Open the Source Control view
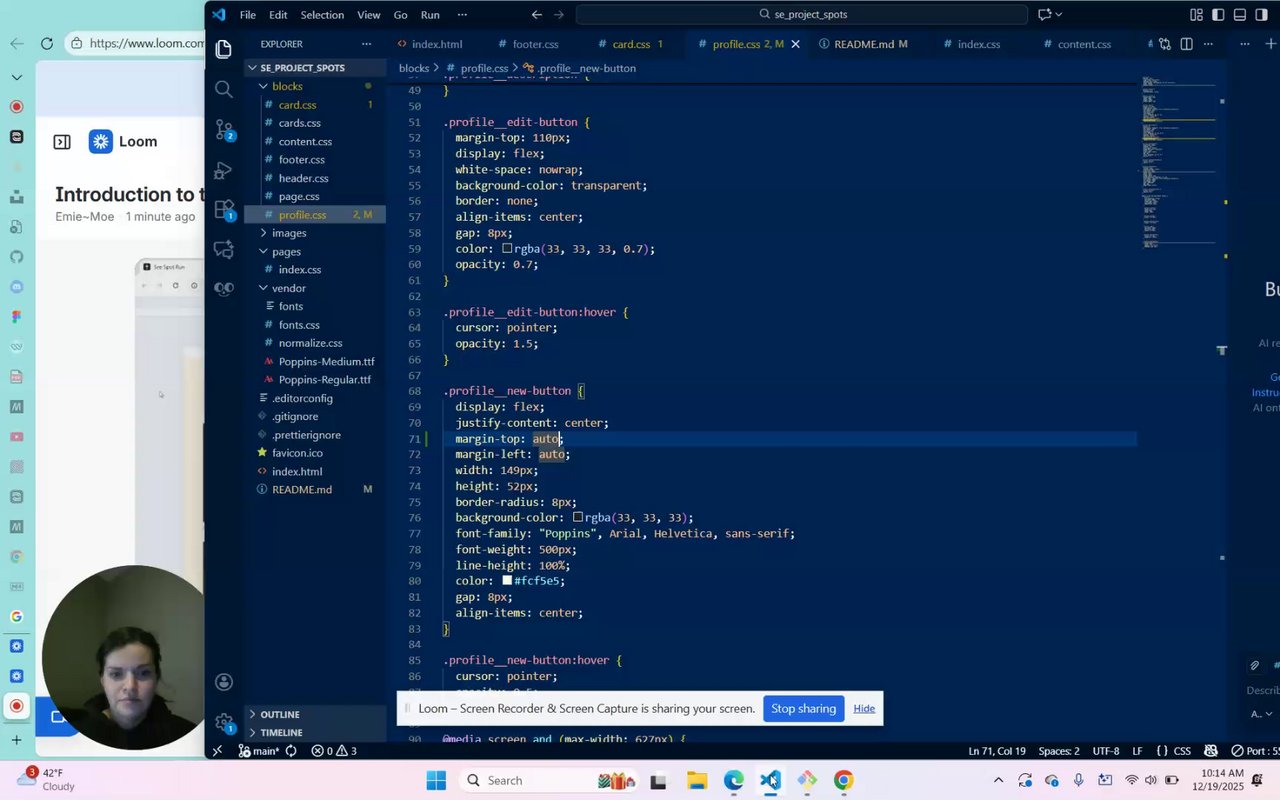1280x800 pixels. 224,129
